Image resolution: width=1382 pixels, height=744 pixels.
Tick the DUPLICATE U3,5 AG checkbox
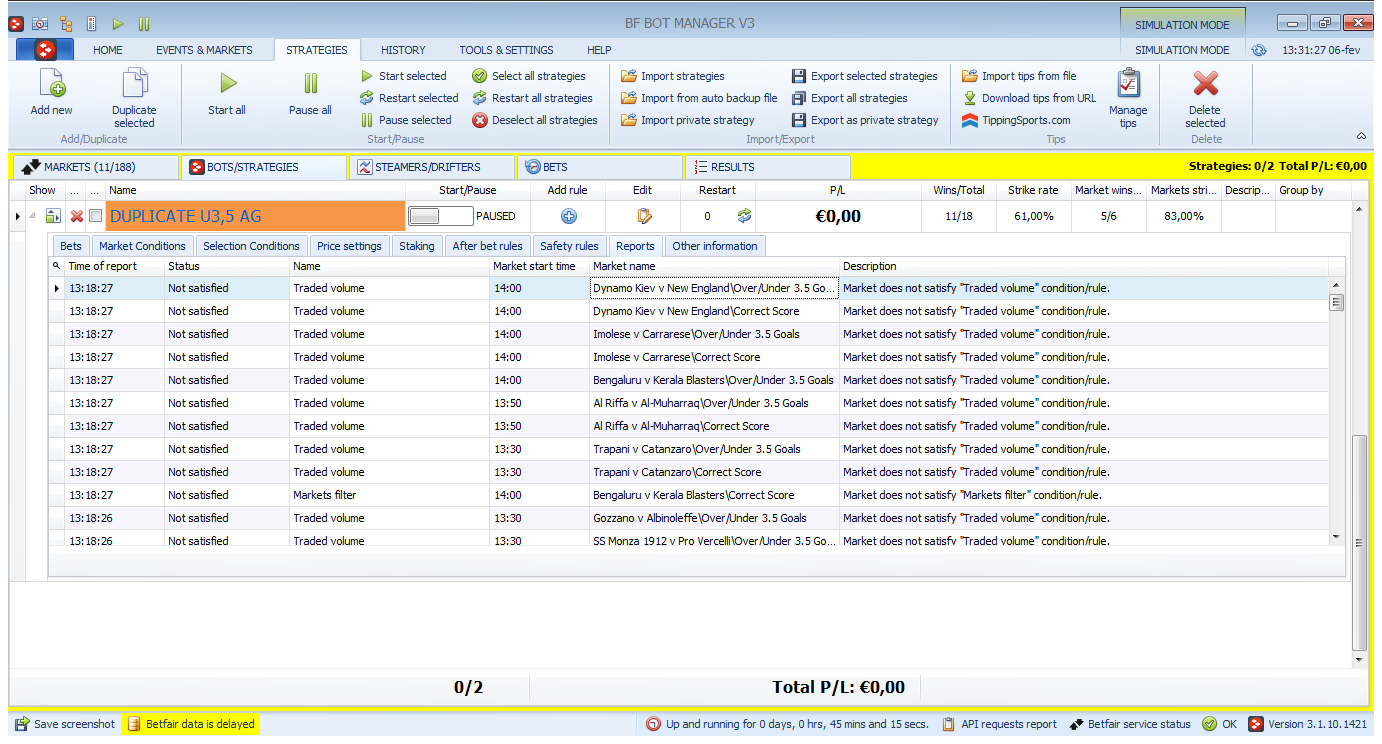click(x=95, y=216)
